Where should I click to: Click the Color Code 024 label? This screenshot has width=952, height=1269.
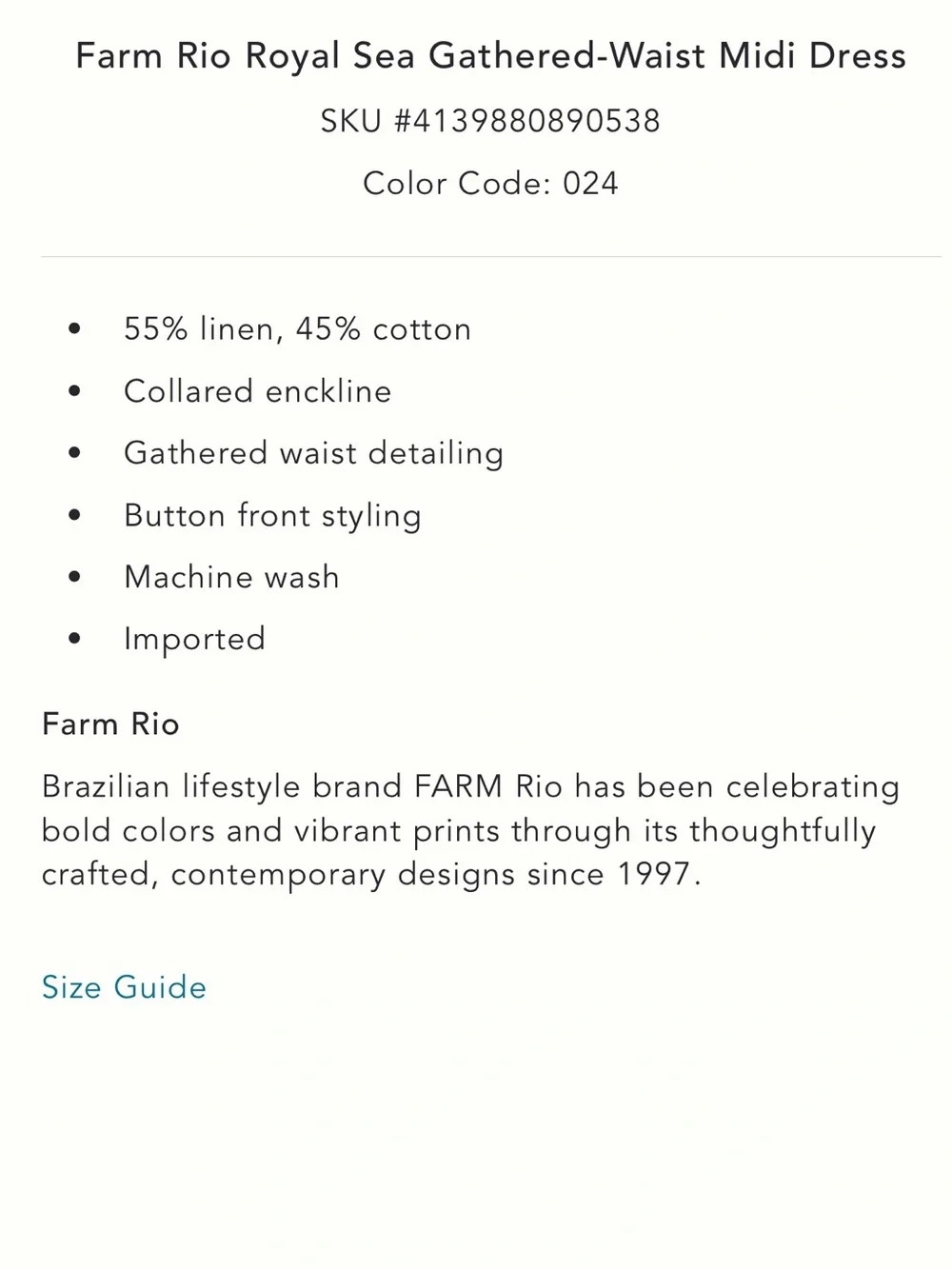pos(490,183)
